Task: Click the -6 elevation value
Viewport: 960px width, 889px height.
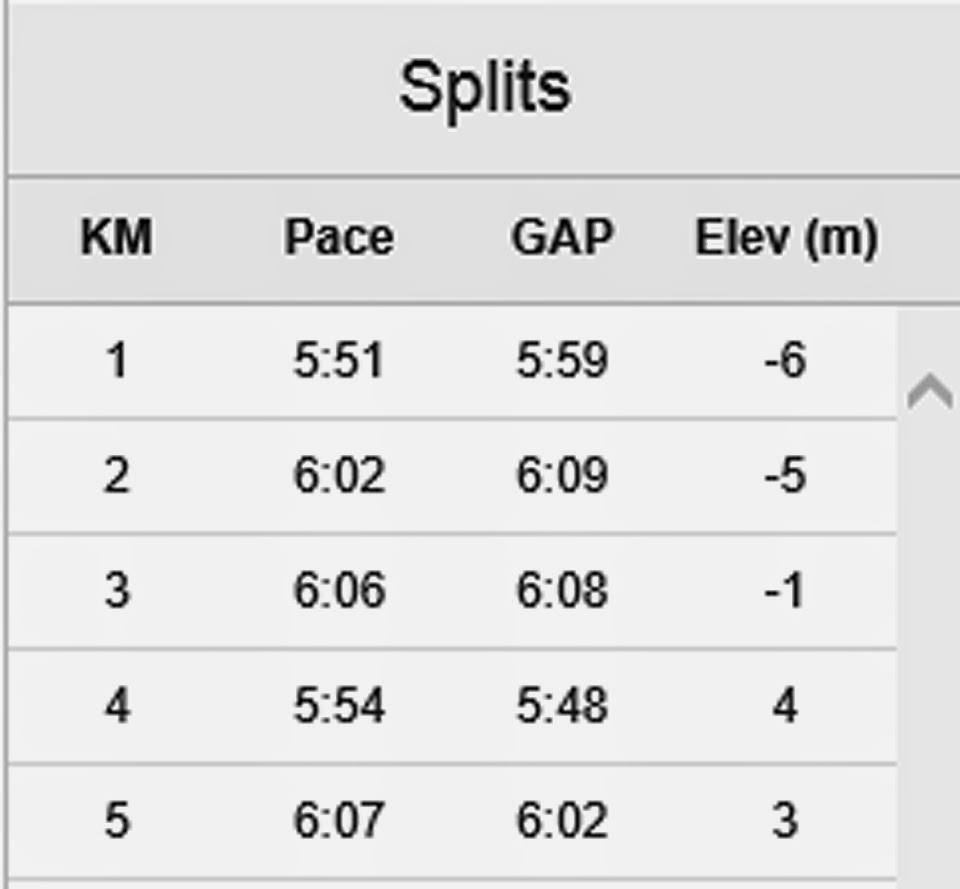Action: 785,361
